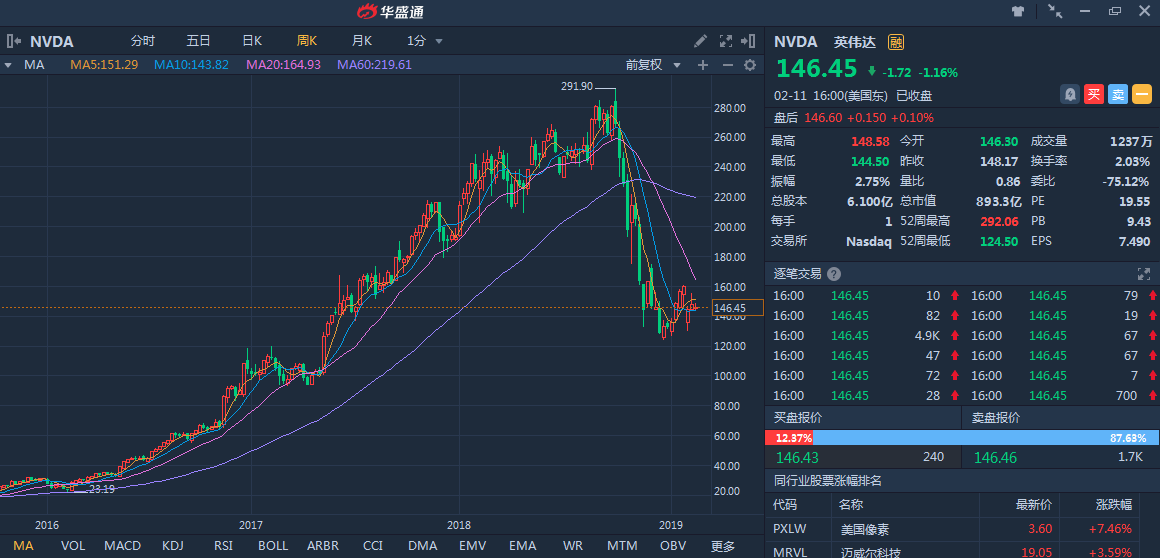The width and height of the screenshot is (1160, 558).
Task: Toggle the left sidebar panel icon
Action: [x=14, y=41]
